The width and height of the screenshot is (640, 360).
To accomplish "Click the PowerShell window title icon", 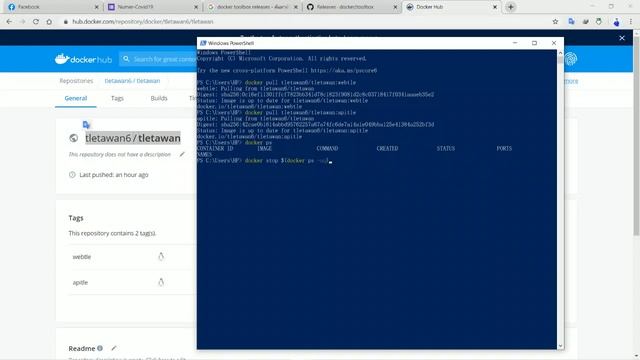I will pos(203,43).
